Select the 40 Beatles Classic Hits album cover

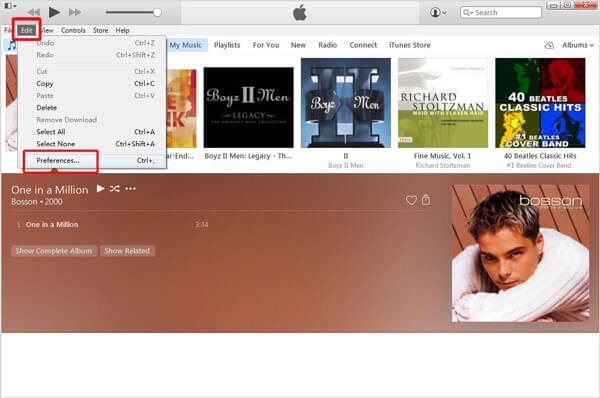540,103
